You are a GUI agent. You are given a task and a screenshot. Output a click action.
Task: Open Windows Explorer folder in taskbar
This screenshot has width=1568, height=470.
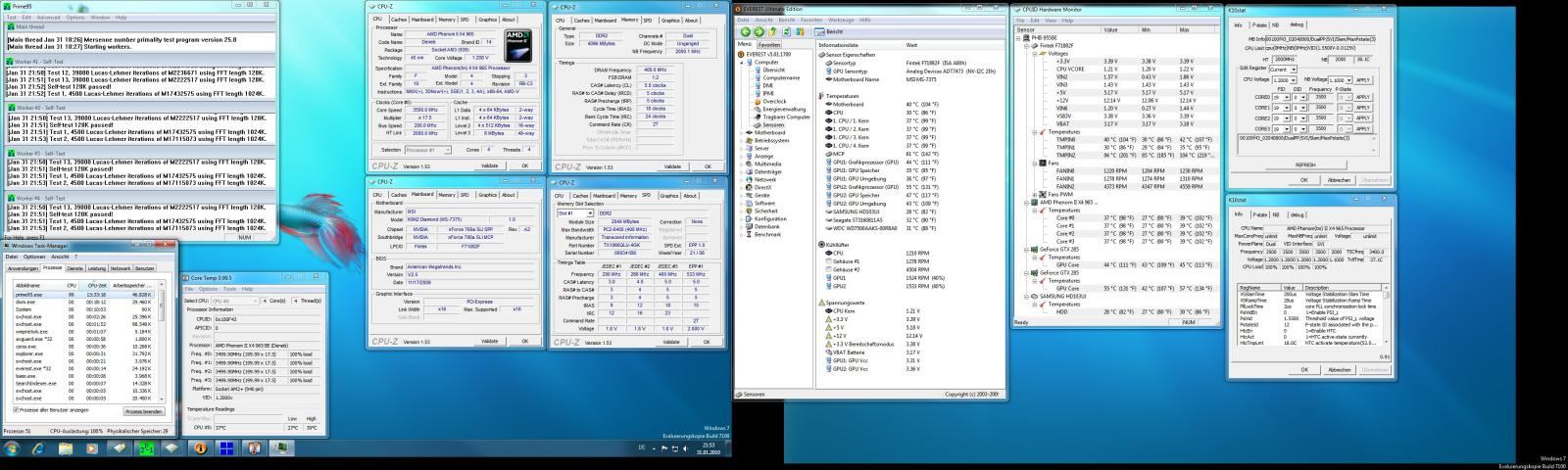coord(65,448)
